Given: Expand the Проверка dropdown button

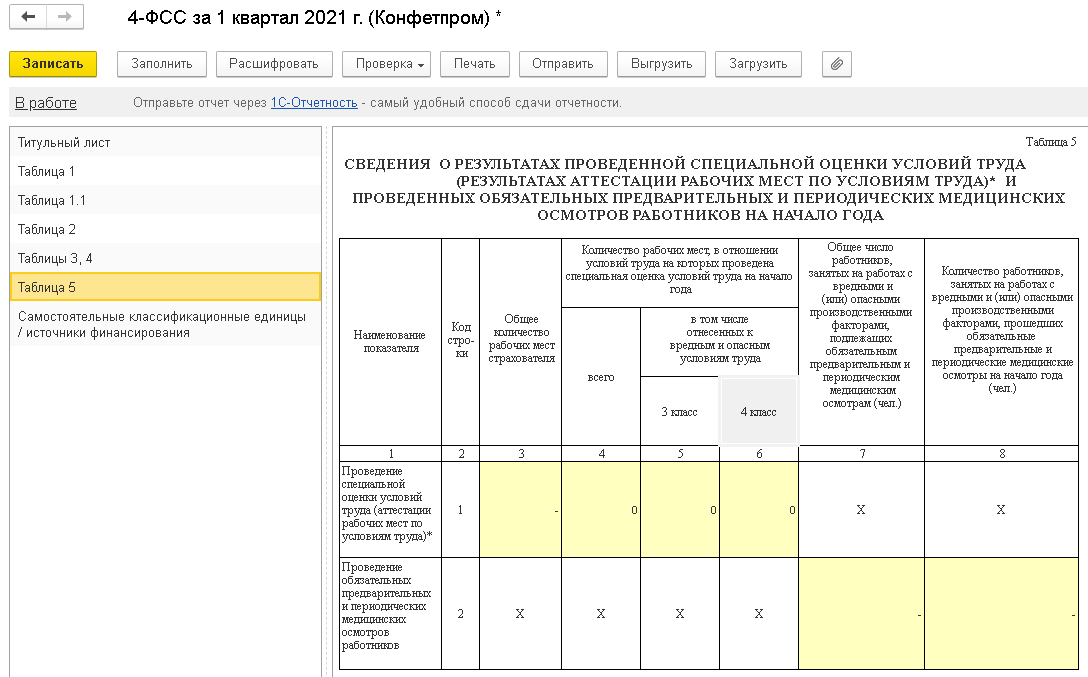Looking at the screenshot, I should [387, 64].
